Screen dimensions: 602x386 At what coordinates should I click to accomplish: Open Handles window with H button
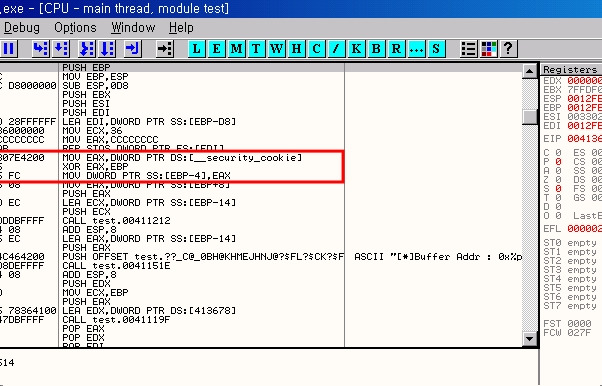click(x=296, y=49)
